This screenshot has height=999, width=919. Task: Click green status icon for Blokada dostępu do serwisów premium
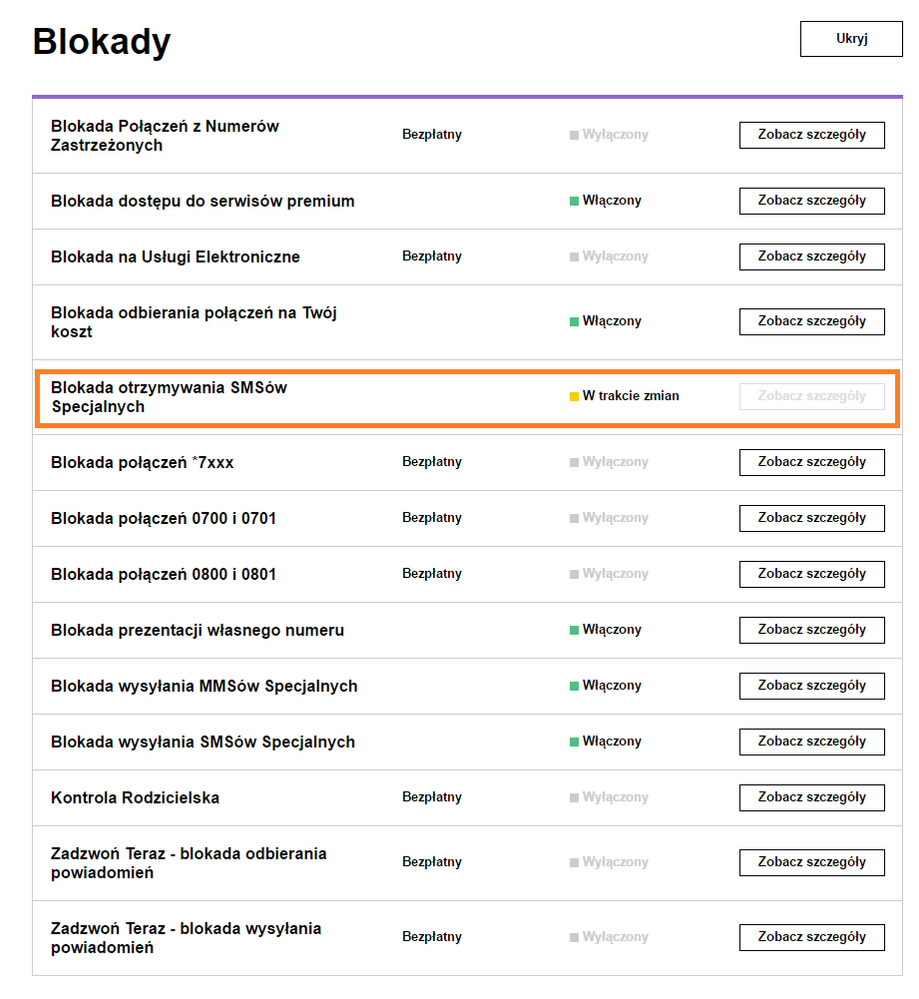pyautogui.click(x=574, y=201)
